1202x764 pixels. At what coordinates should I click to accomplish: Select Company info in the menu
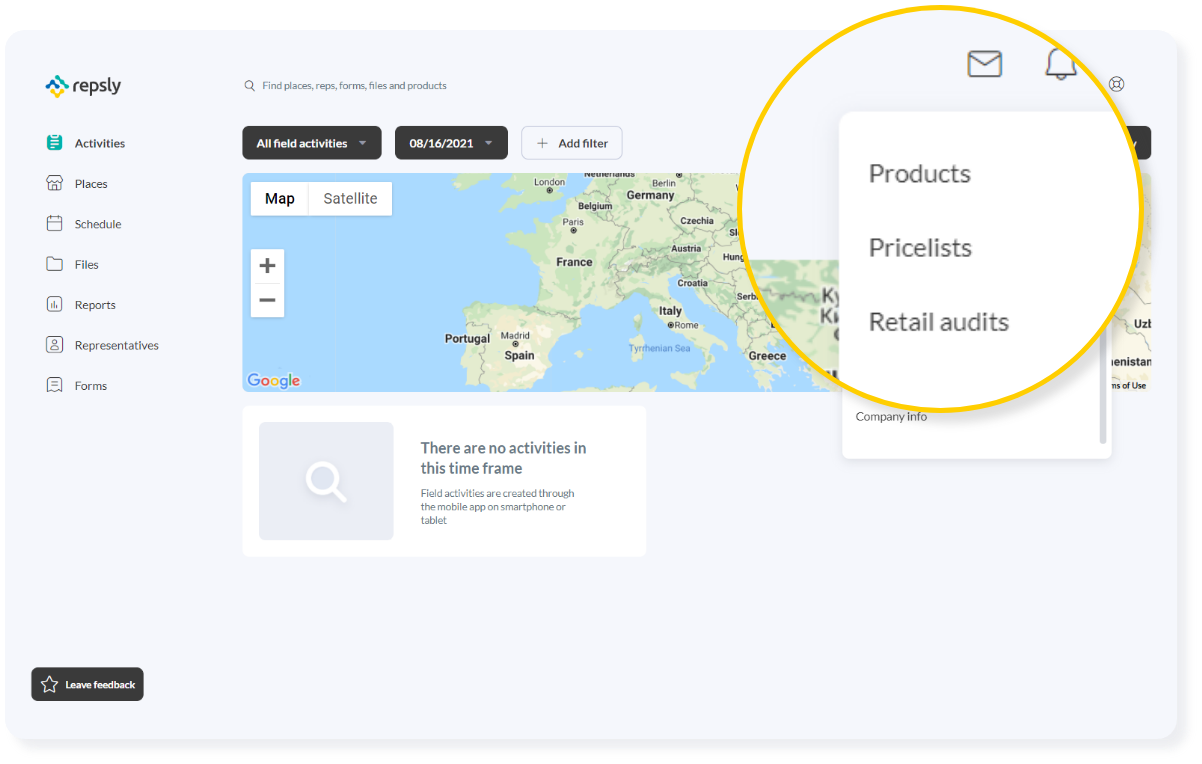pyautogui.click(x=891, y=417)
